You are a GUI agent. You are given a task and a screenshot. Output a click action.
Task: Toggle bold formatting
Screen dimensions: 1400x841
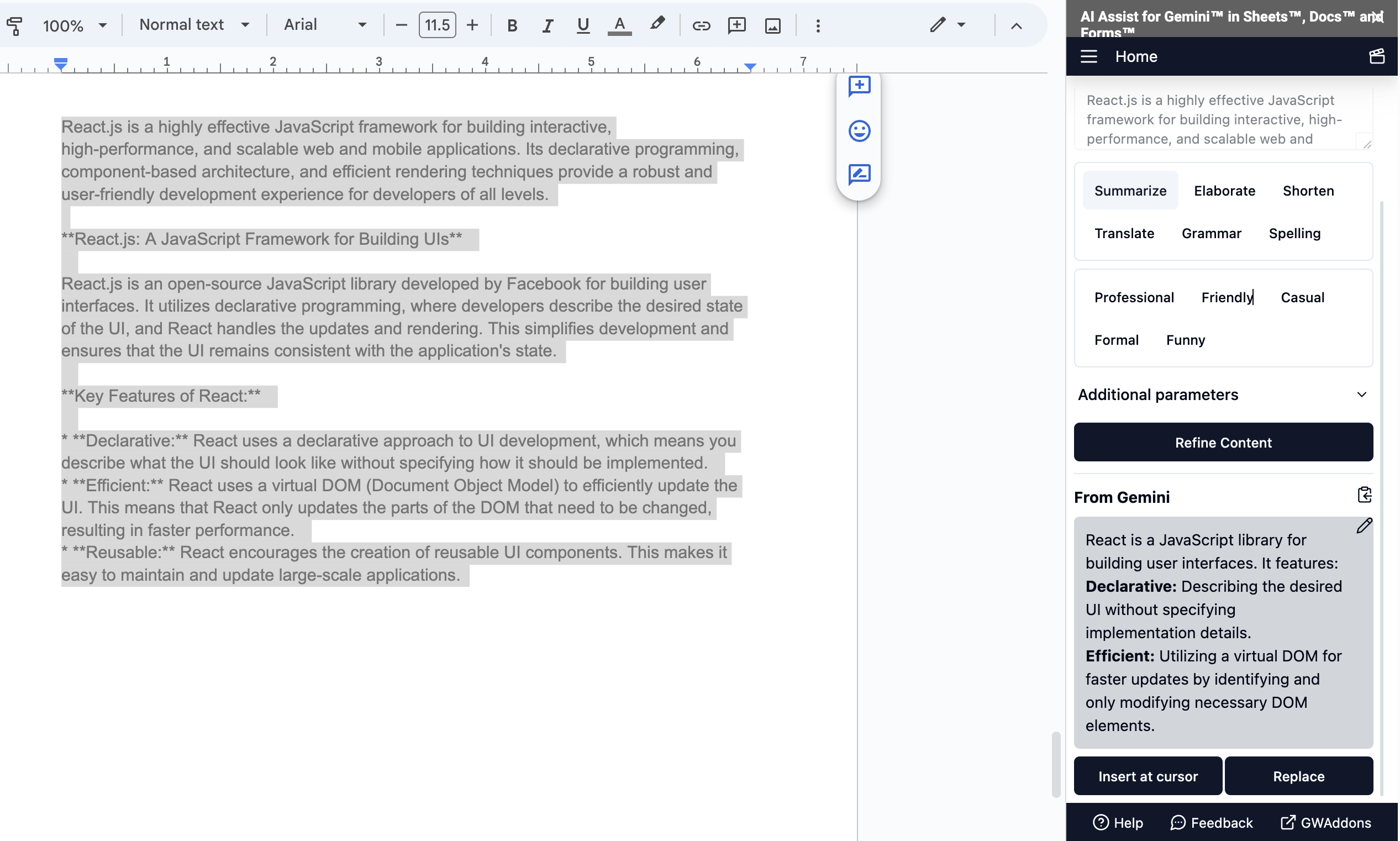click(512, 25)
